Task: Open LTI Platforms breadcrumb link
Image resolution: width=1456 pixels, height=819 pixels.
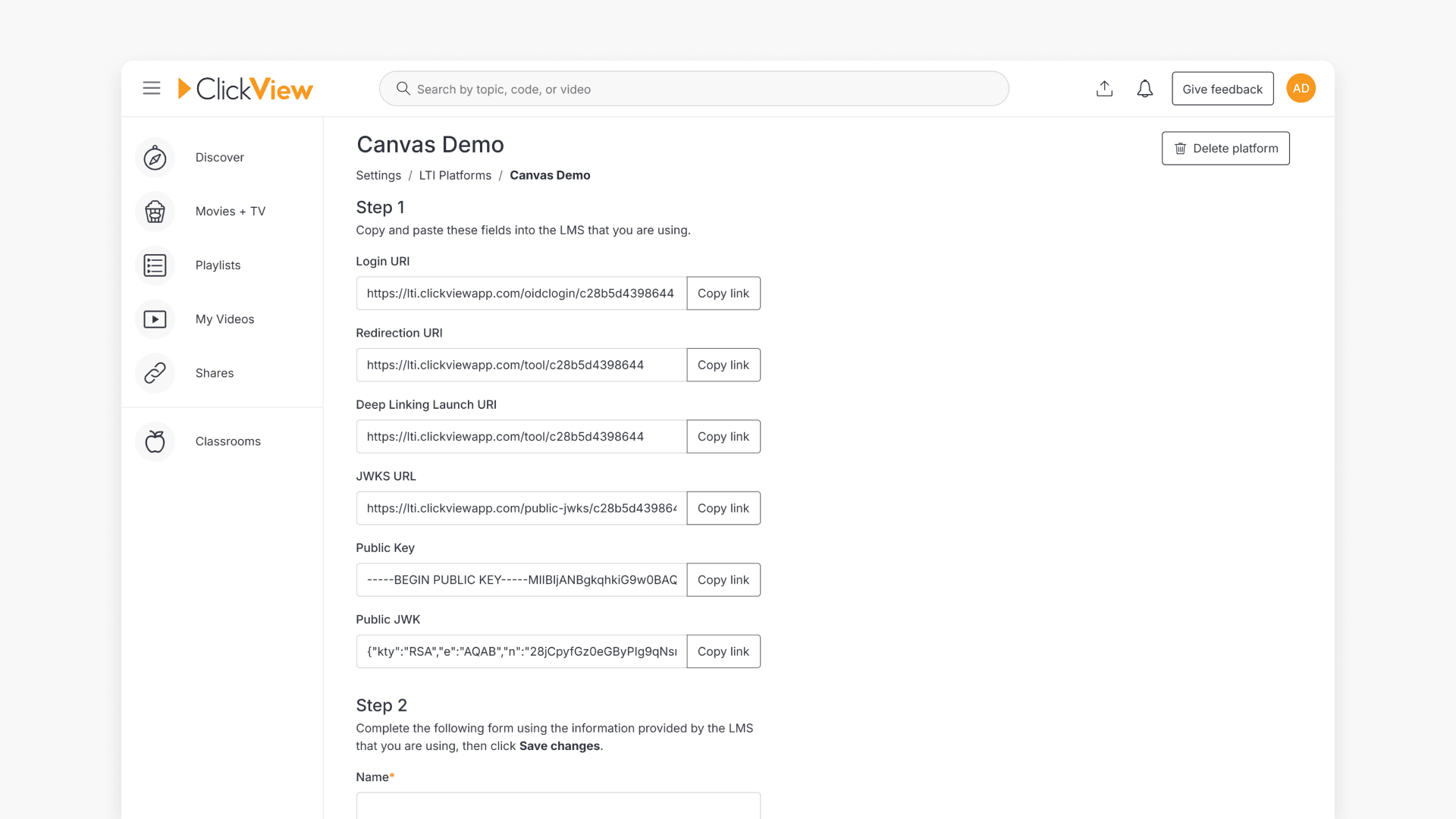Action: (x=455, y=175)
